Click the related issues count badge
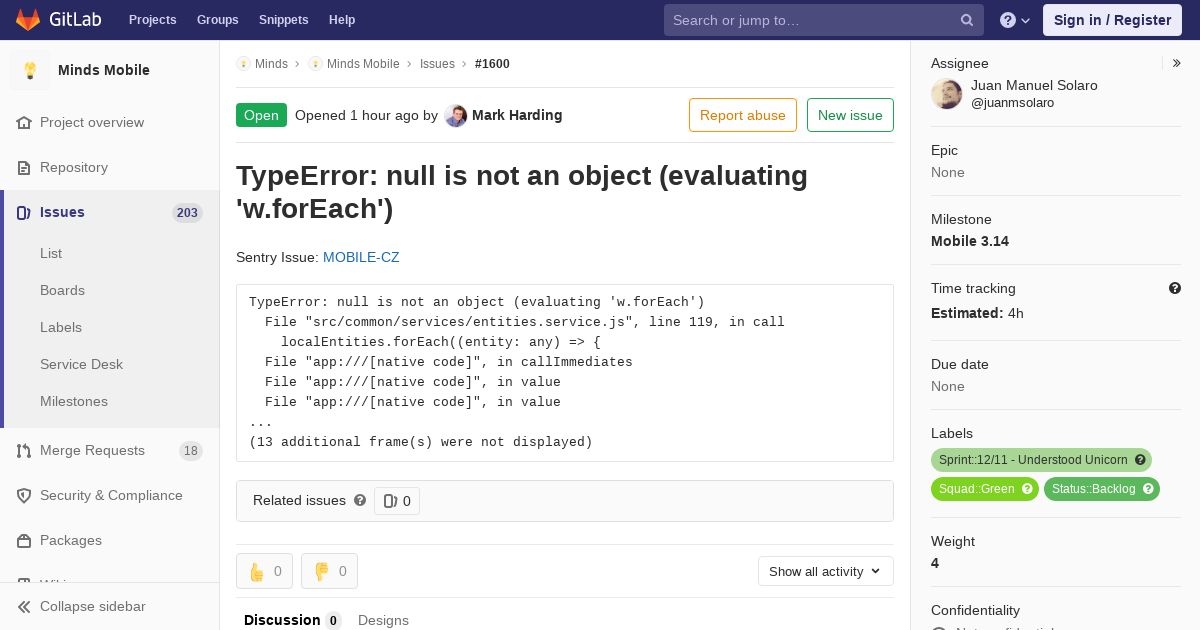Screen dimensions: 1200x630 [x=397, y=501]
